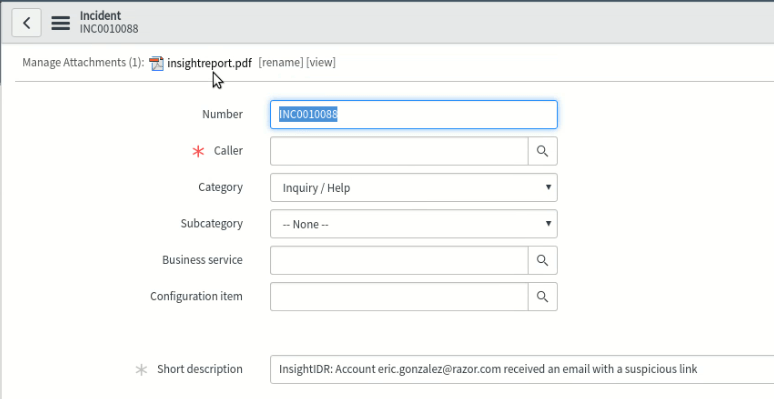
Task: Open the Business service lookup magnifier
Action: (542, 260)
